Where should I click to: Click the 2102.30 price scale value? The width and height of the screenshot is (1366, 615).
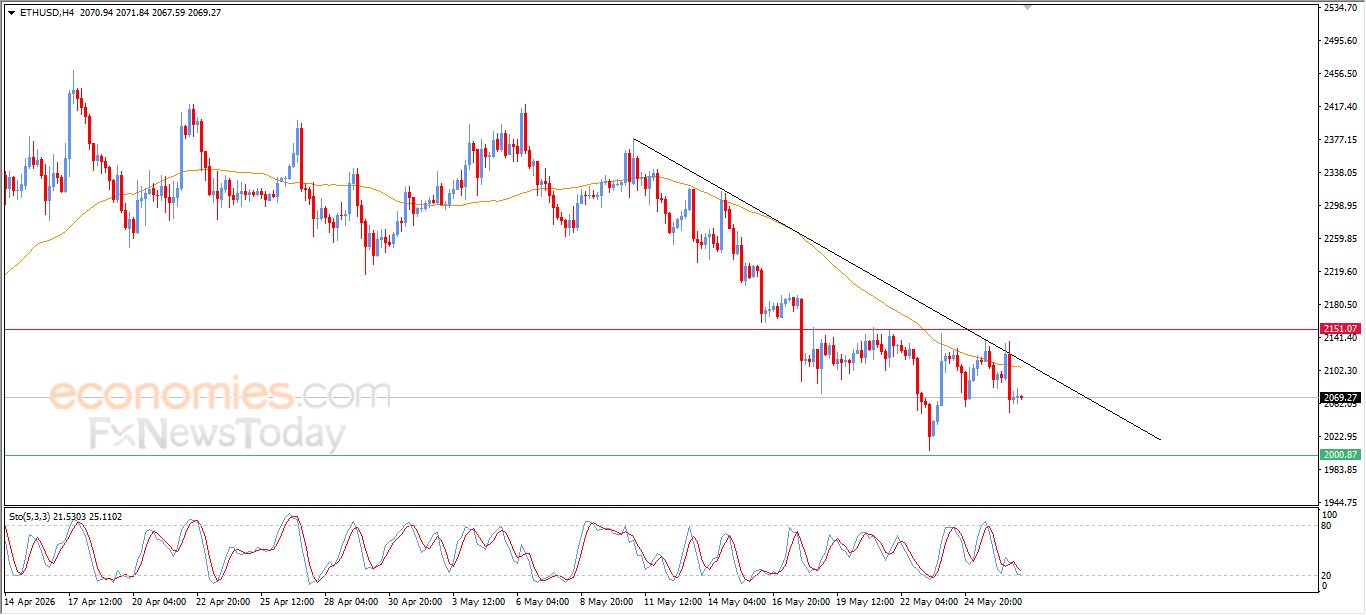pyautogui.click(x=1340, y=371)
